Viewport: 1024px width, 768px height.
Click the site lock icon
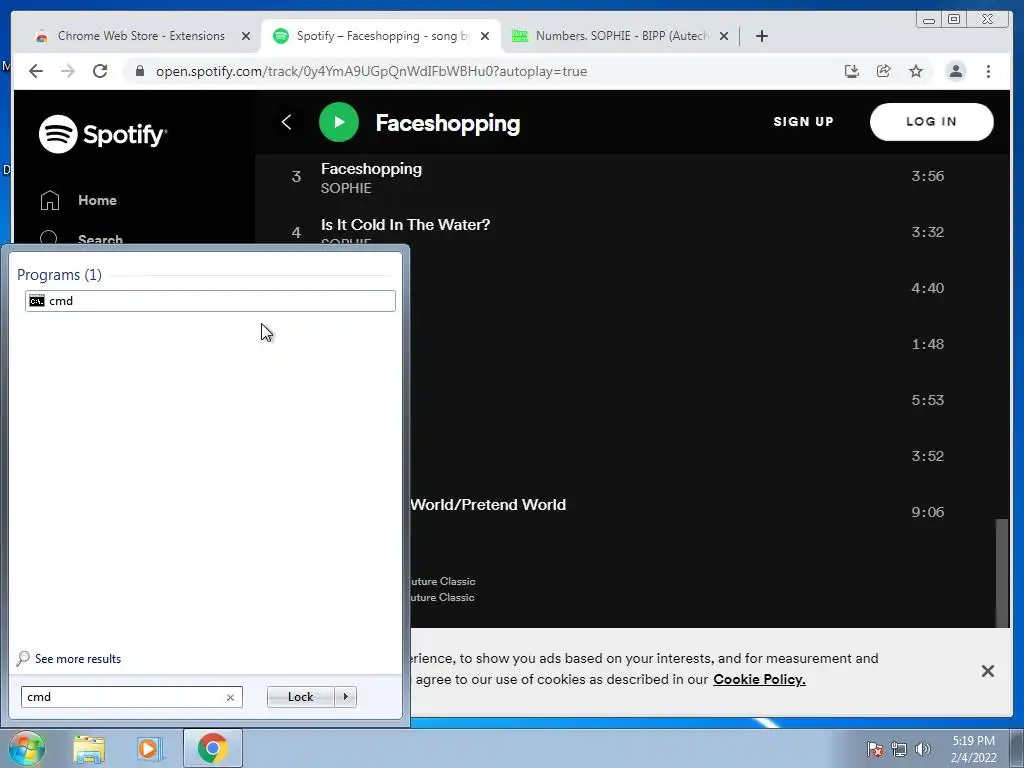tap(140, 71)
